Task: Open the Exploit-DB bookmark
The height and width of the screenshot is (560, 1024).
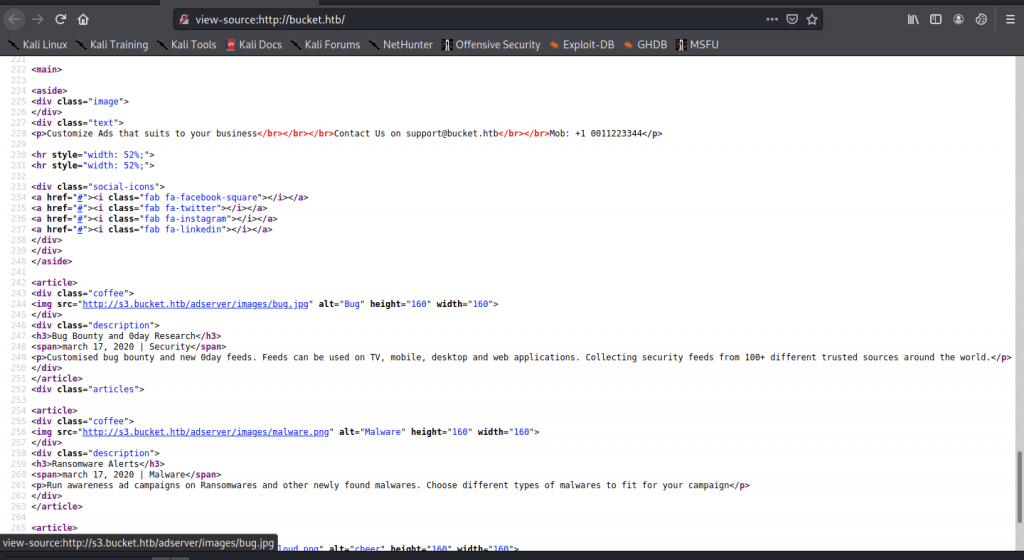Action: point(581,45)
